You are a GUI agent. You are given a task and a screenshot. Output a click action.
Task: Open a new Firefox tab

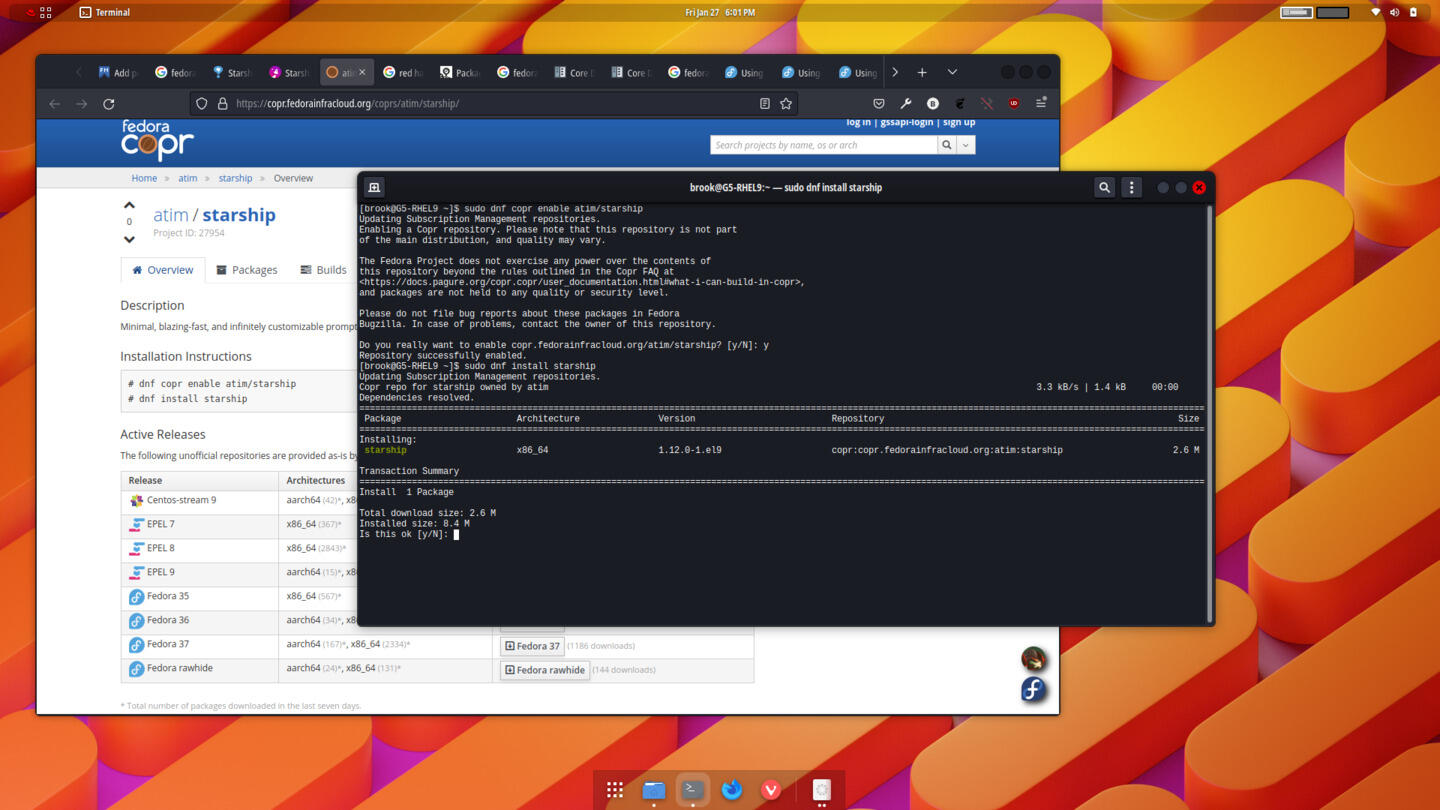click(x=922, y=72)
